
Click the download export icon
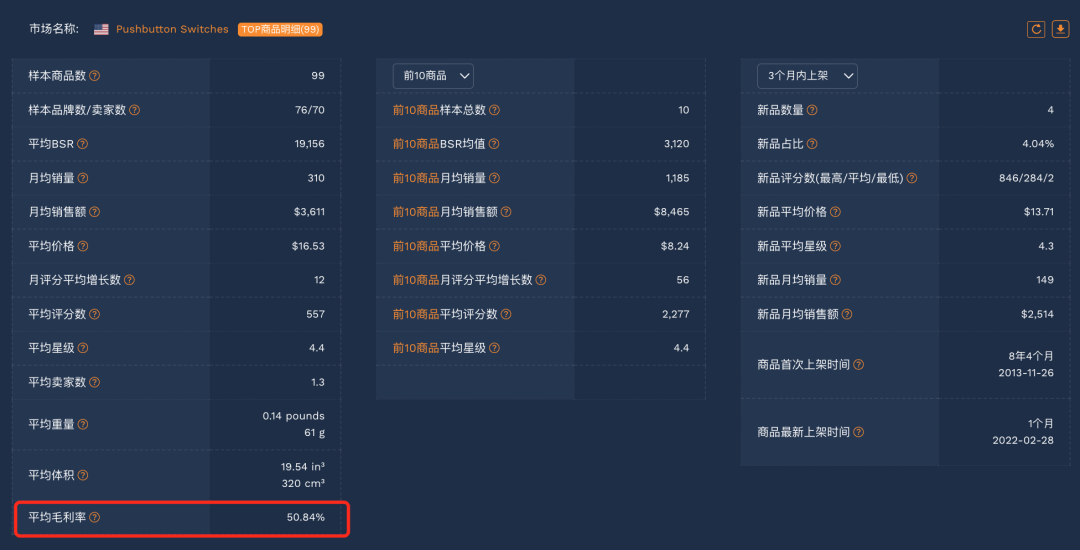coord(1061,29)
